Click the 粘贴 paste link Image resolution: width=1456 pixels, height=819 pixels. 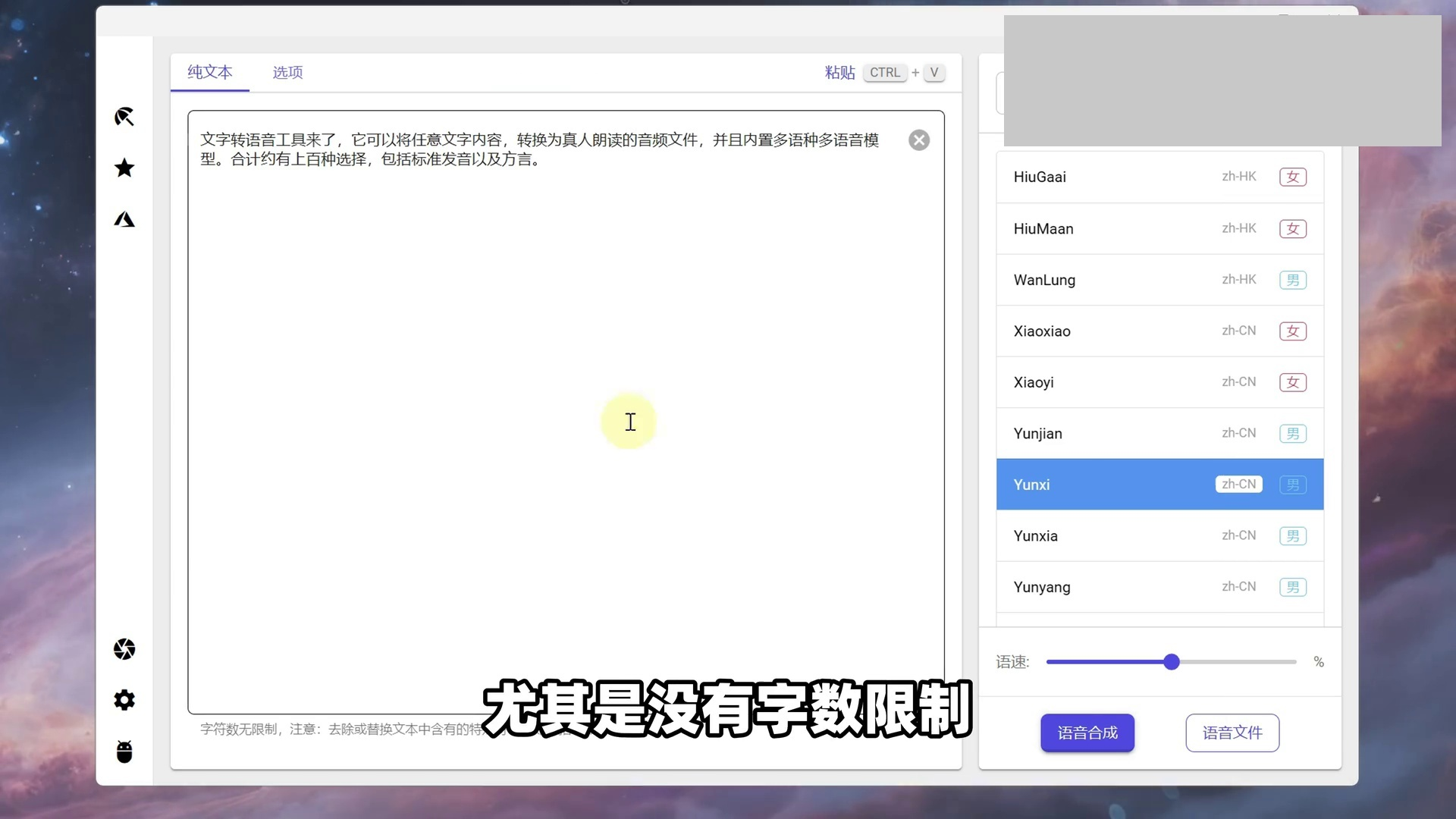point(839,73)
